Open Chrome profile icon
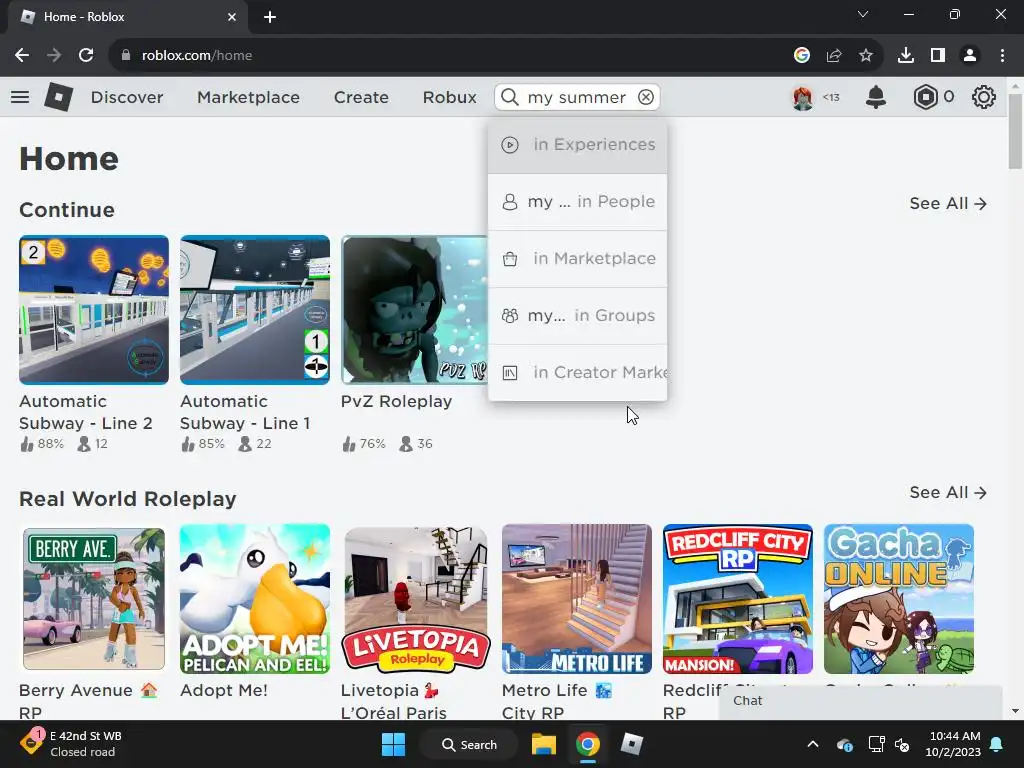Viewport: 1024px width, 768px height. [x=970, y=56]
